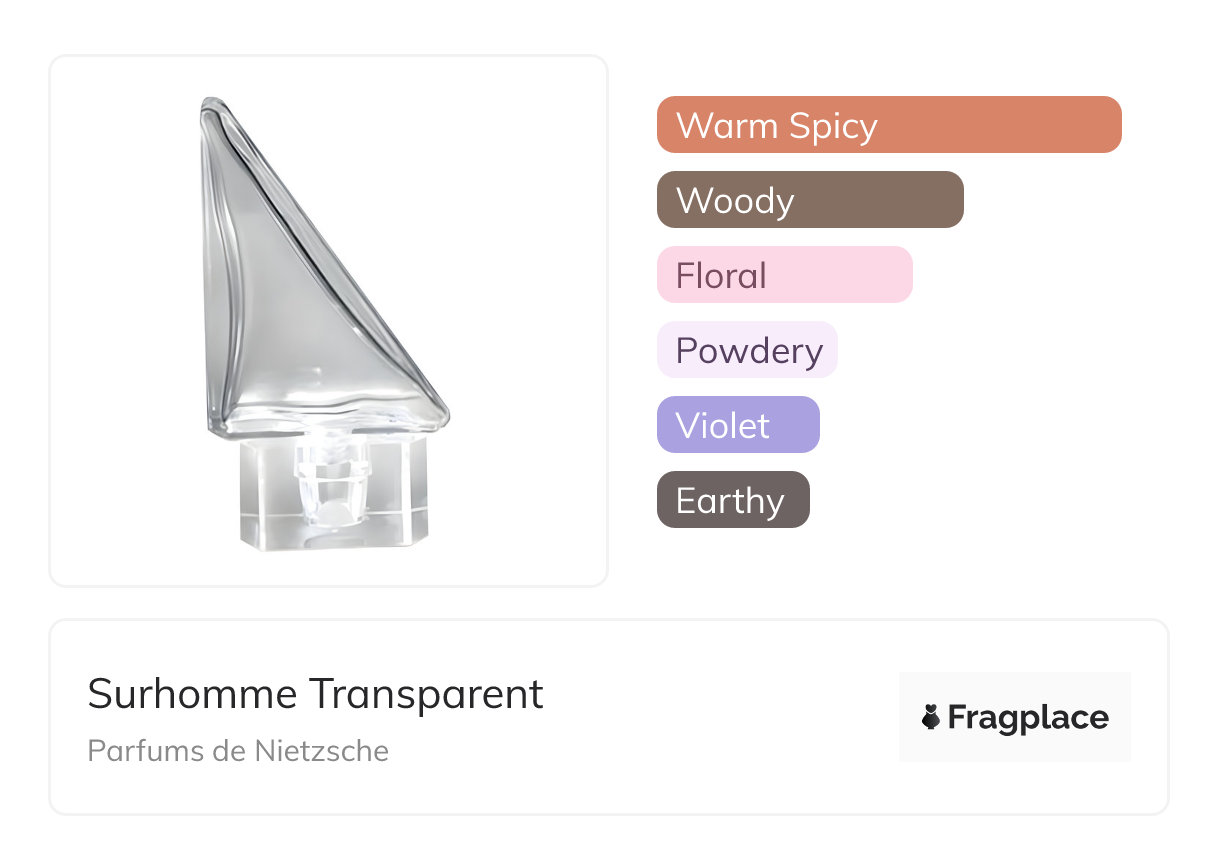
Task: Click the "Woody" label text
Action: [x=734, y=201]
